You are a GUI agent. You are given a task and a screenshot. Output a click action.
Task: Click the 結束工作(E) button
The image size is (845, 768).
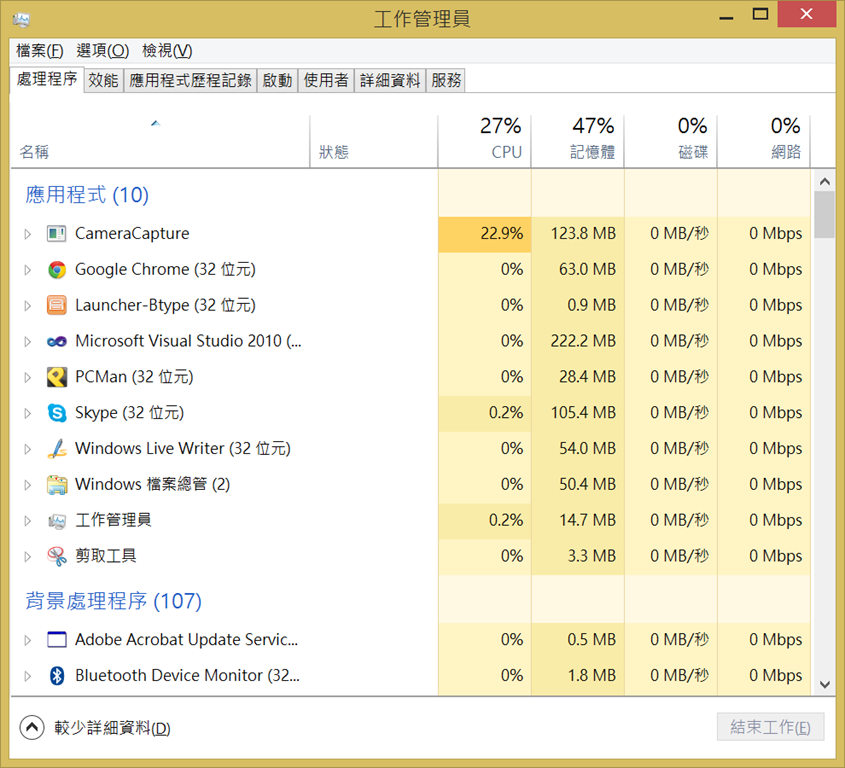tap(770, 727)
